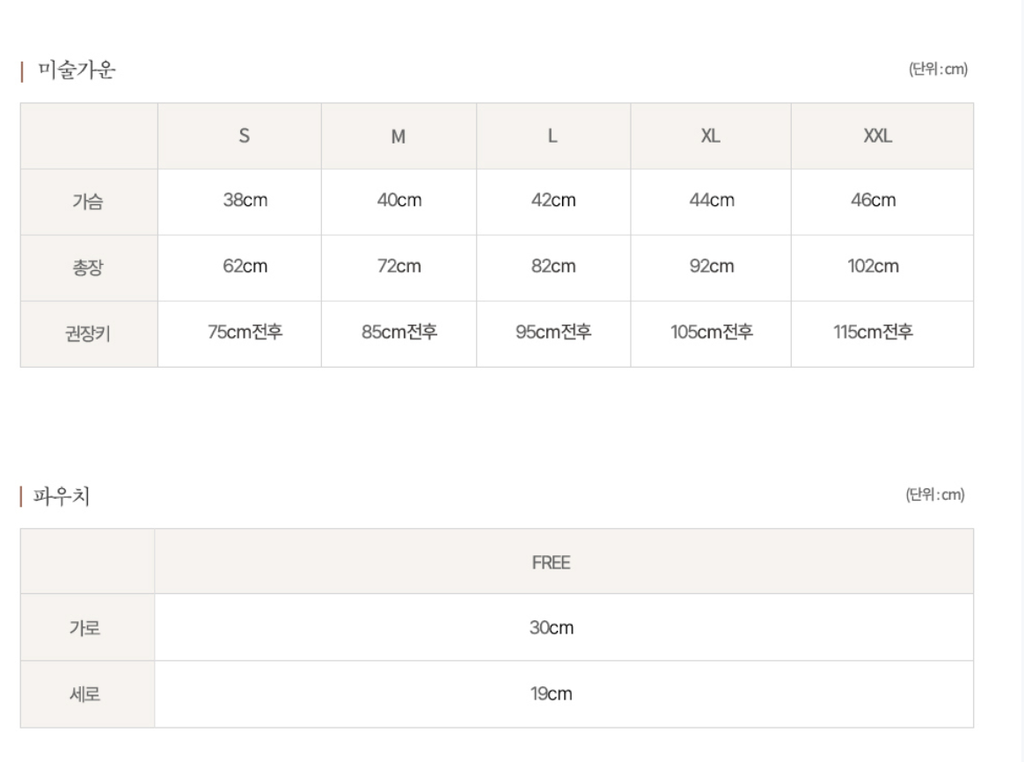Select the S size column header
Image resolution: width=1024 pixels, height=762 pixels.
(244, 136)
